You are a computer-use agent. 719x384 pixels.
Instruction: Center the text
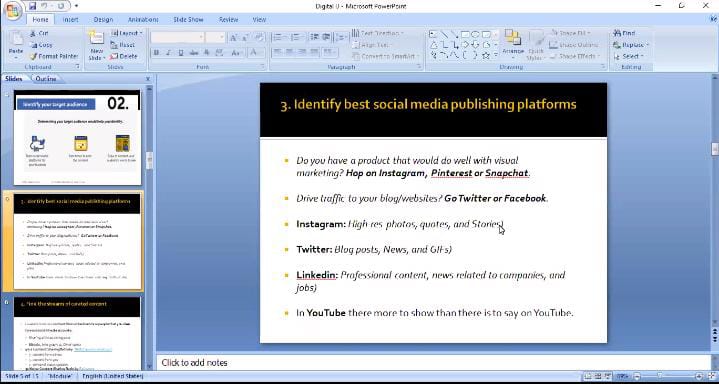290,52
